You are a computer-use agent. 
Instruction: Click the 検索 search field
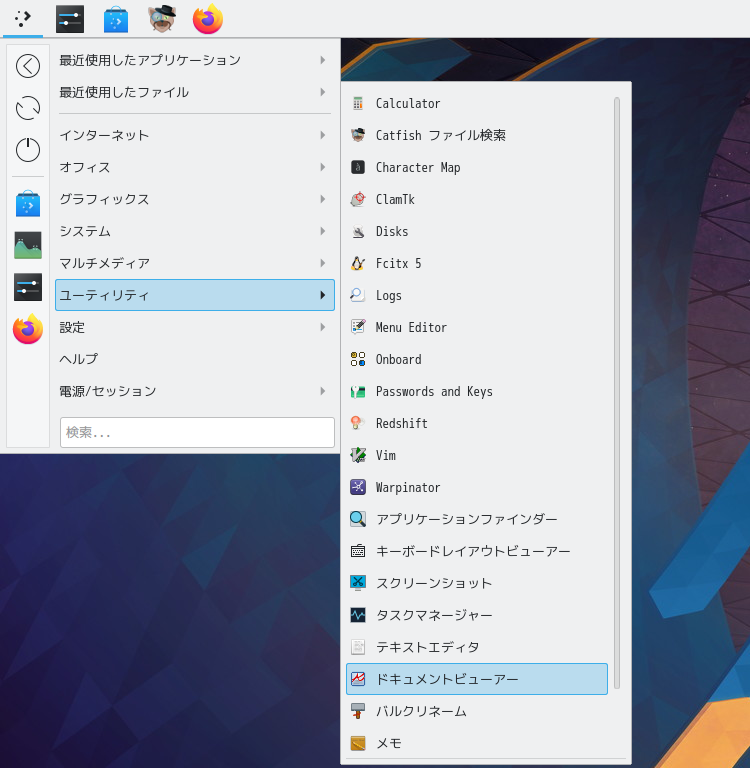coord(197,432)
